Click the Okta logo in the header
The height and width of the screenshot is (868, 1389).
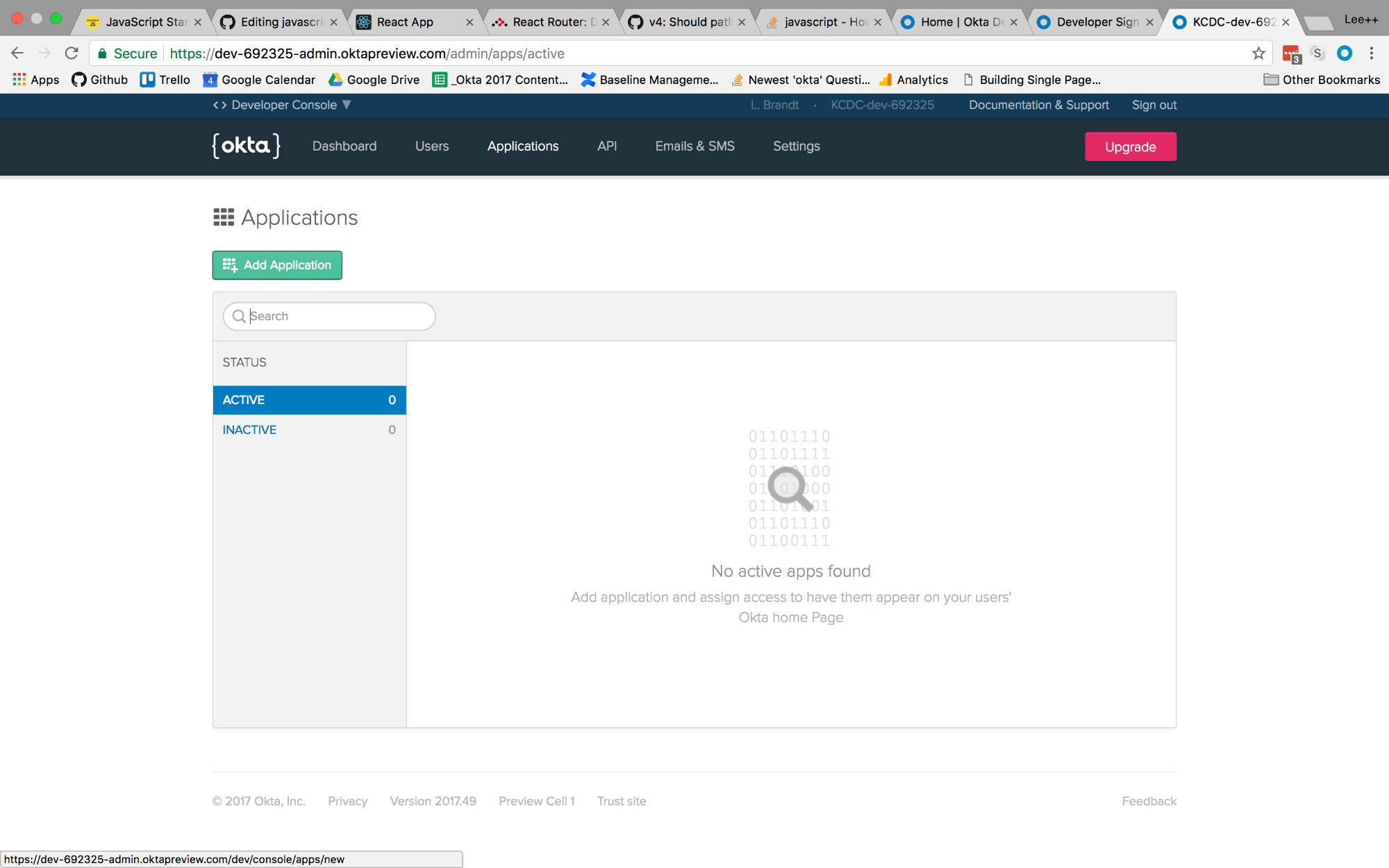click(246, 146)
